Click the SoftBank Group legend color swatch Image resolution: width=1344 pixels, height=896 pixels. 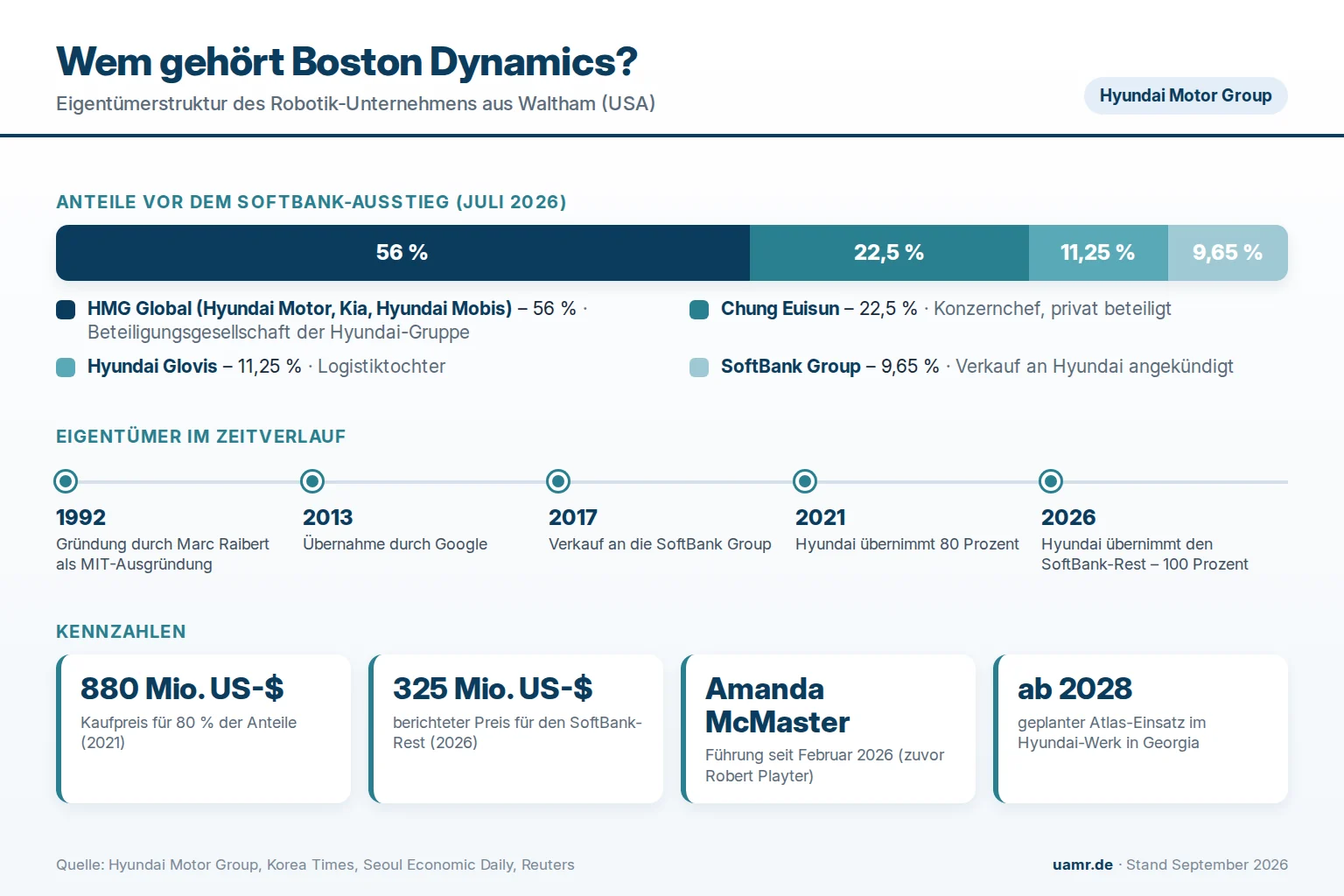(699, 367)
